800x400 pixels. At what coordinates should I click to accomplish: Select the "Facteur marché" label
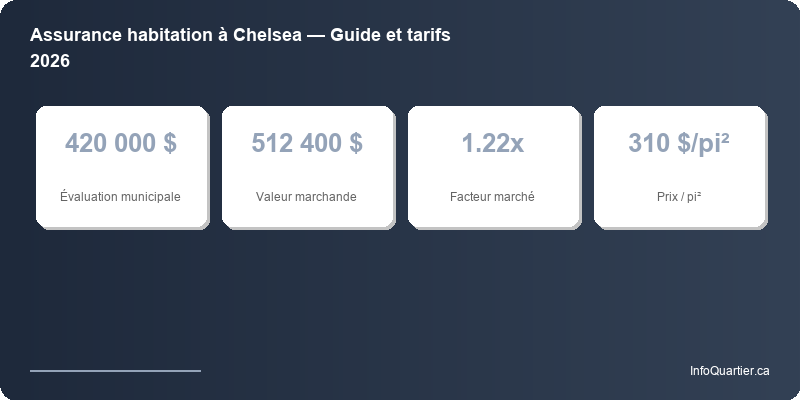[x=493, y=197]
